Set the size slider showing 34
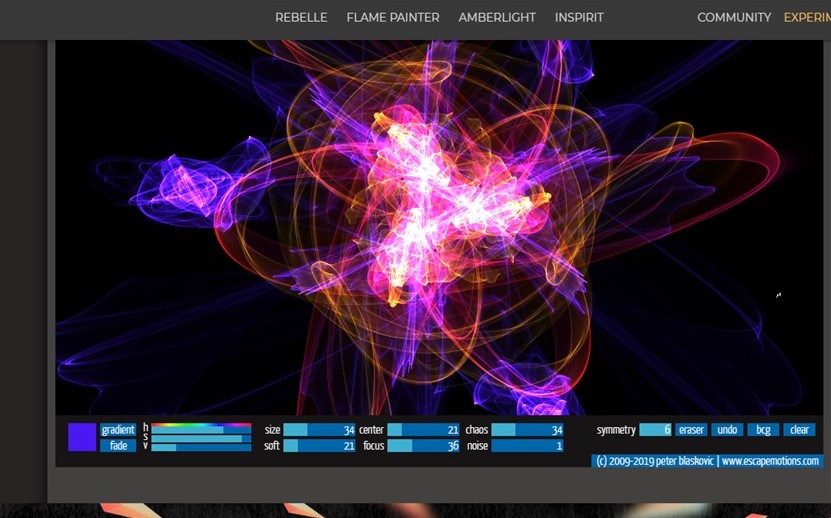The image size is (831, 518). [x=320, y=430]
